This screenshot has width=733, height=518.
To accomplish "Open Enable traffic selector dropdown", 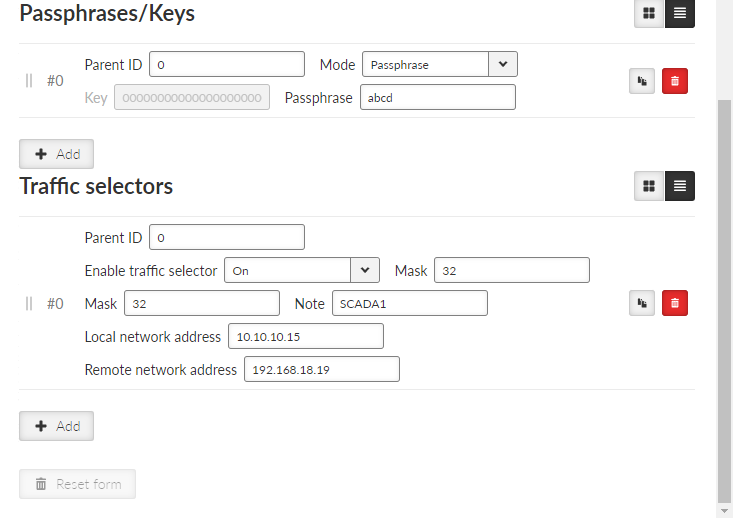I will [x=302, y=270].
